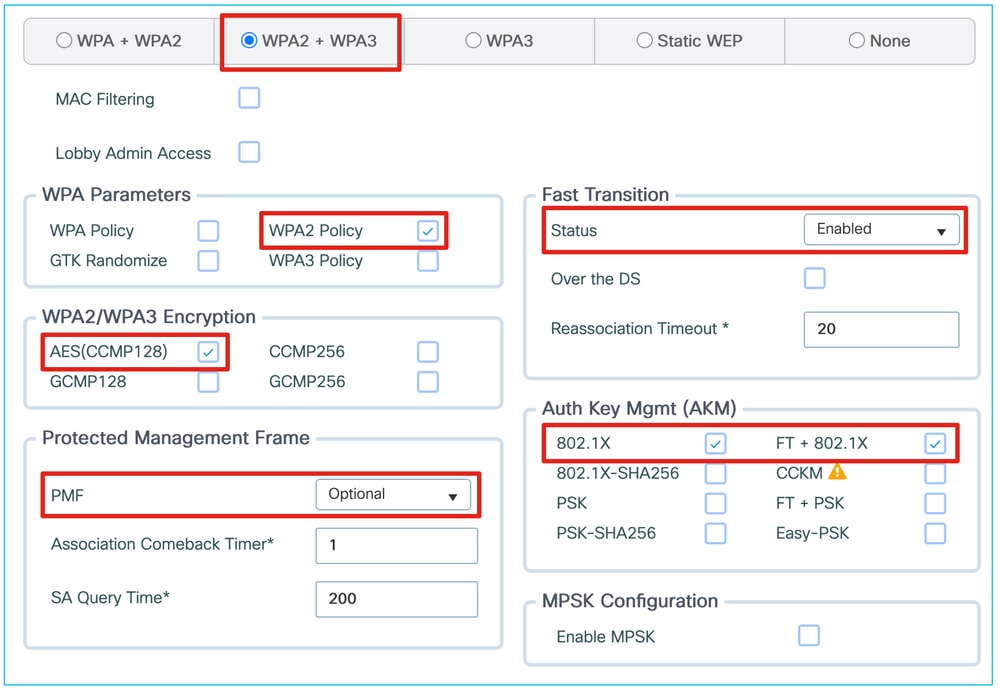Screen dimensions: 999x690
Task: Enable the GCMP256 encryption checkbox
Action: [x=428, y=382]
